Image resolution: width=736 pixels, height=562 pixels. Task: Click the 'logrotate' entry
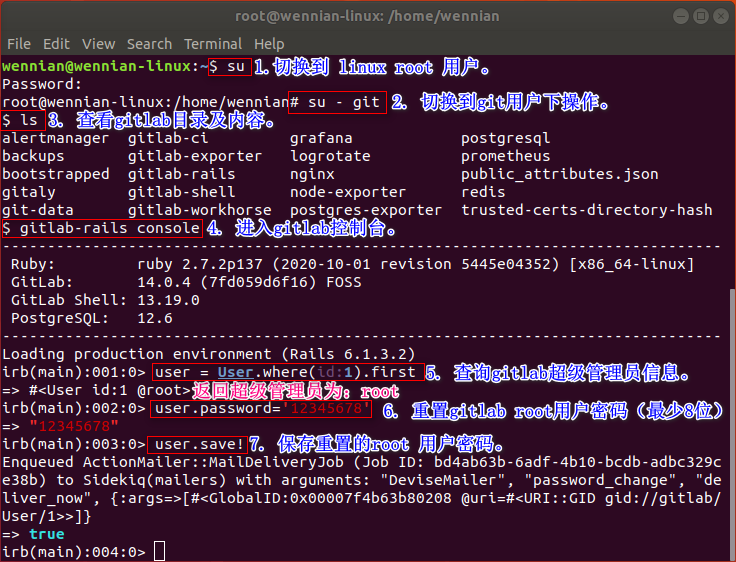[x=330, y=156]
